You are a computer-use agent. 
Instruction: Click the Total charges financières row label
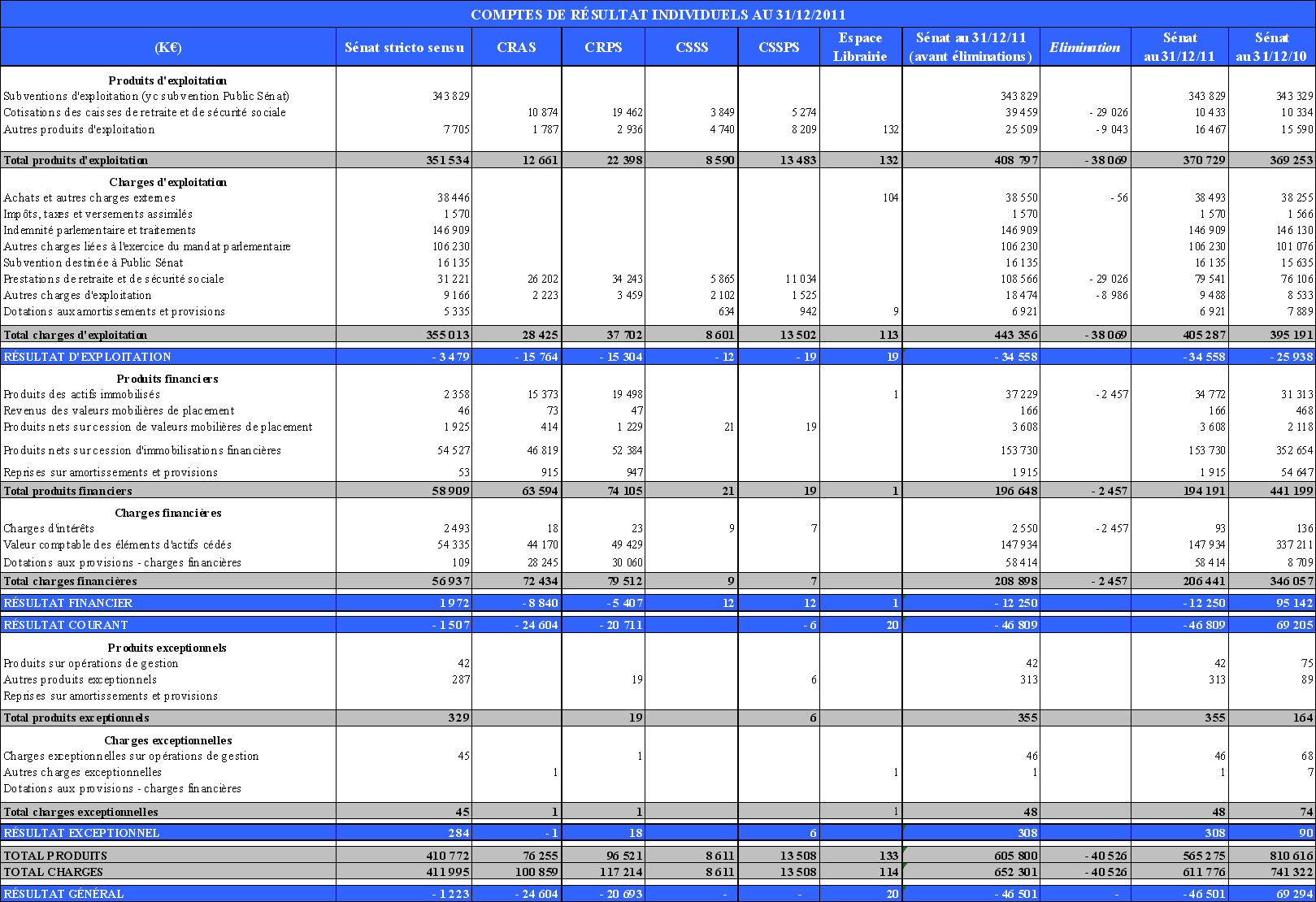pos(70,581)
